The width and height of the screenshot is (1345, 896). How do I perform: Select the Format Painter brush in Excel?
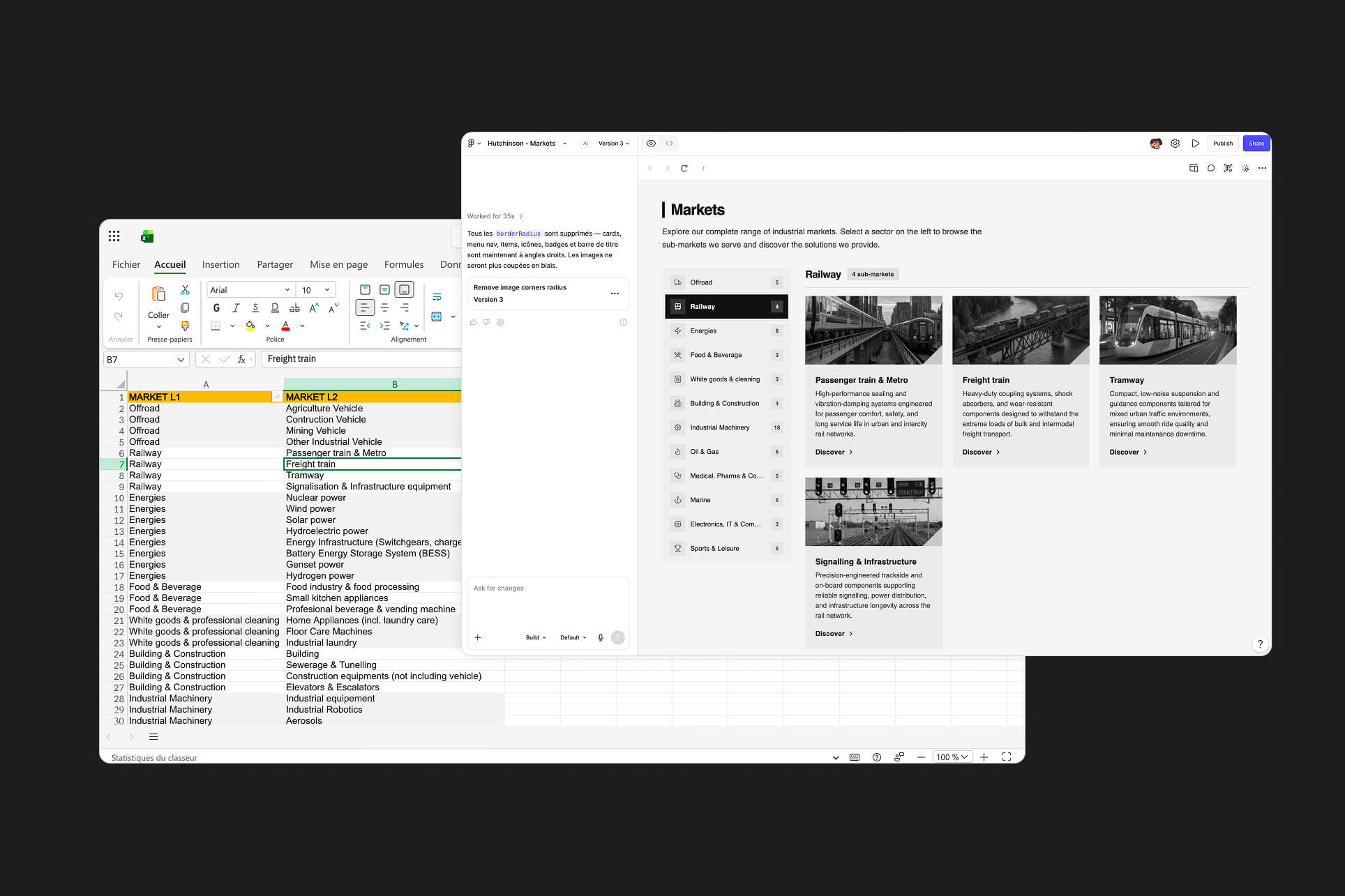pyautogui.click(x=185, y=326)
